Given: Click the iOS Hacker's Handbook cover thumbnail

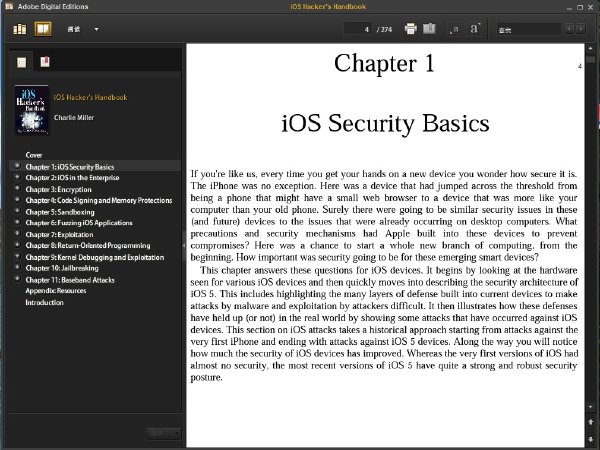Looking at the screenshot, I should pos(32,110).
